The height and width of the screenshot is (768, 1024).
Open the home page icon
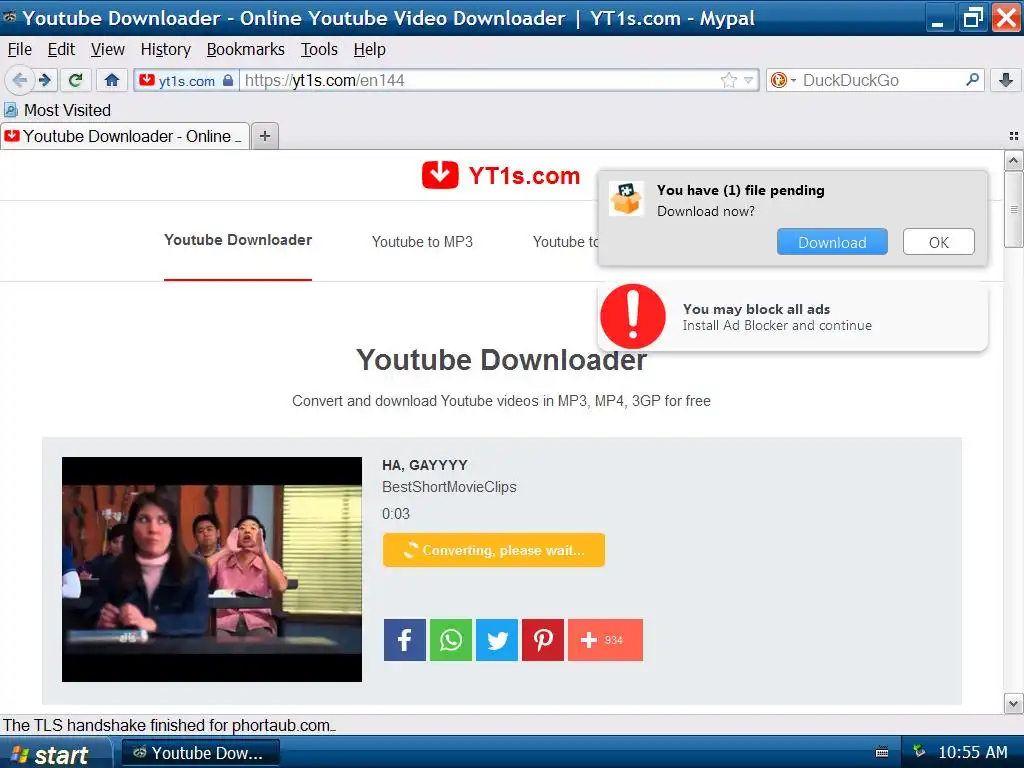click(x=112, y=80)
